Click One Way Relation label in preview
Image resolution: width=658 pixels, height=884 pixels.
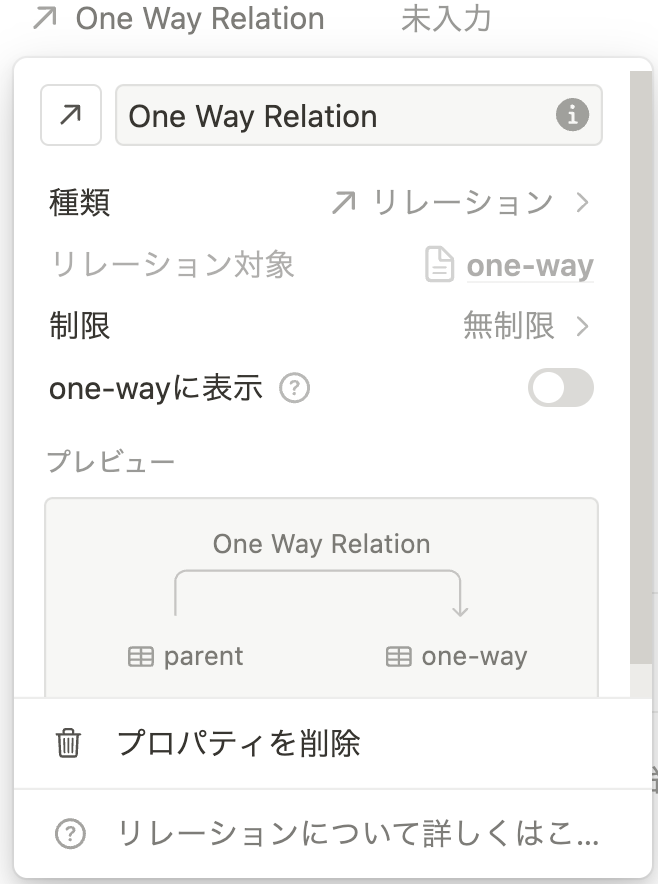point(321,545)
